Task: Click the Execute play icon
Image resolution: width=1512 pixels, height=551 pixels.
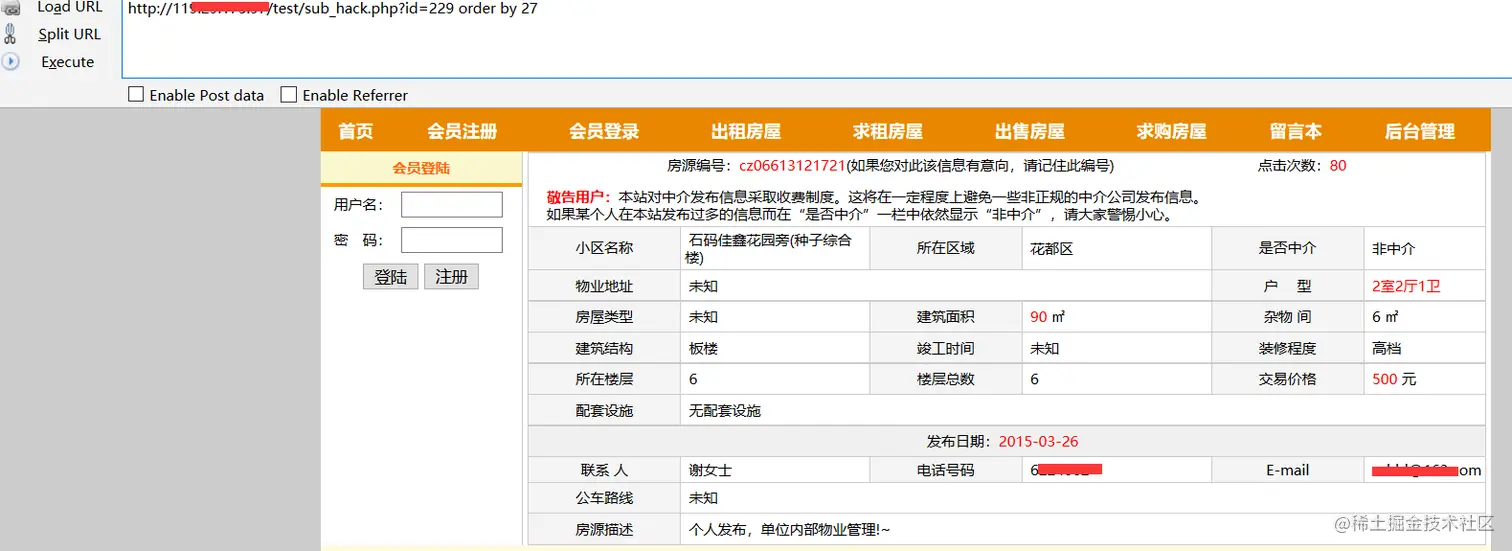Action: [x=10, y=61]
